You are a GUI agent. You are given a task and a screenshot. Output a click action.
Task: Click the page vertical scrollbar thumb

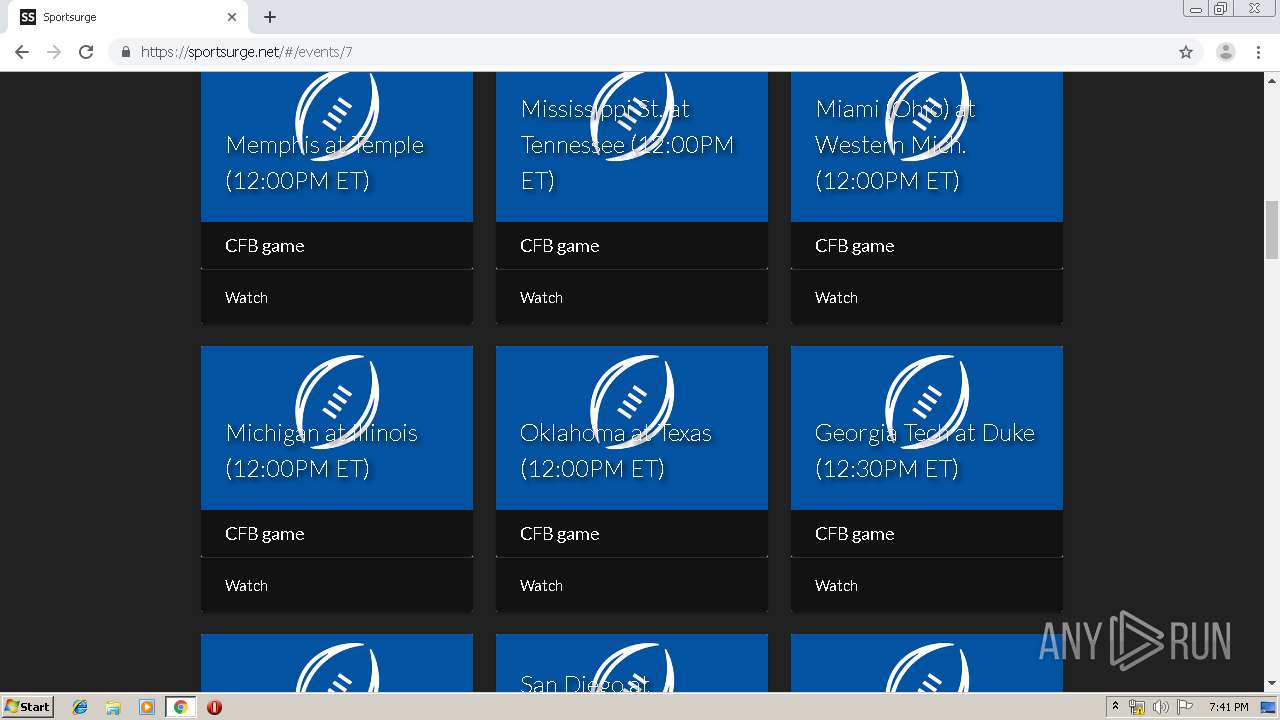pos(1272,229)
